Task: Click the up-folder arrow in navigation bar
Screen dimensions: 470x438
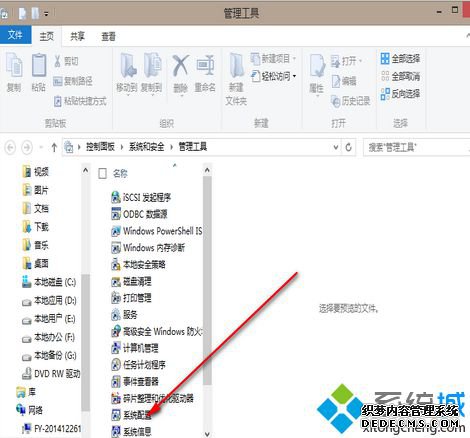Action: (54, 147)
